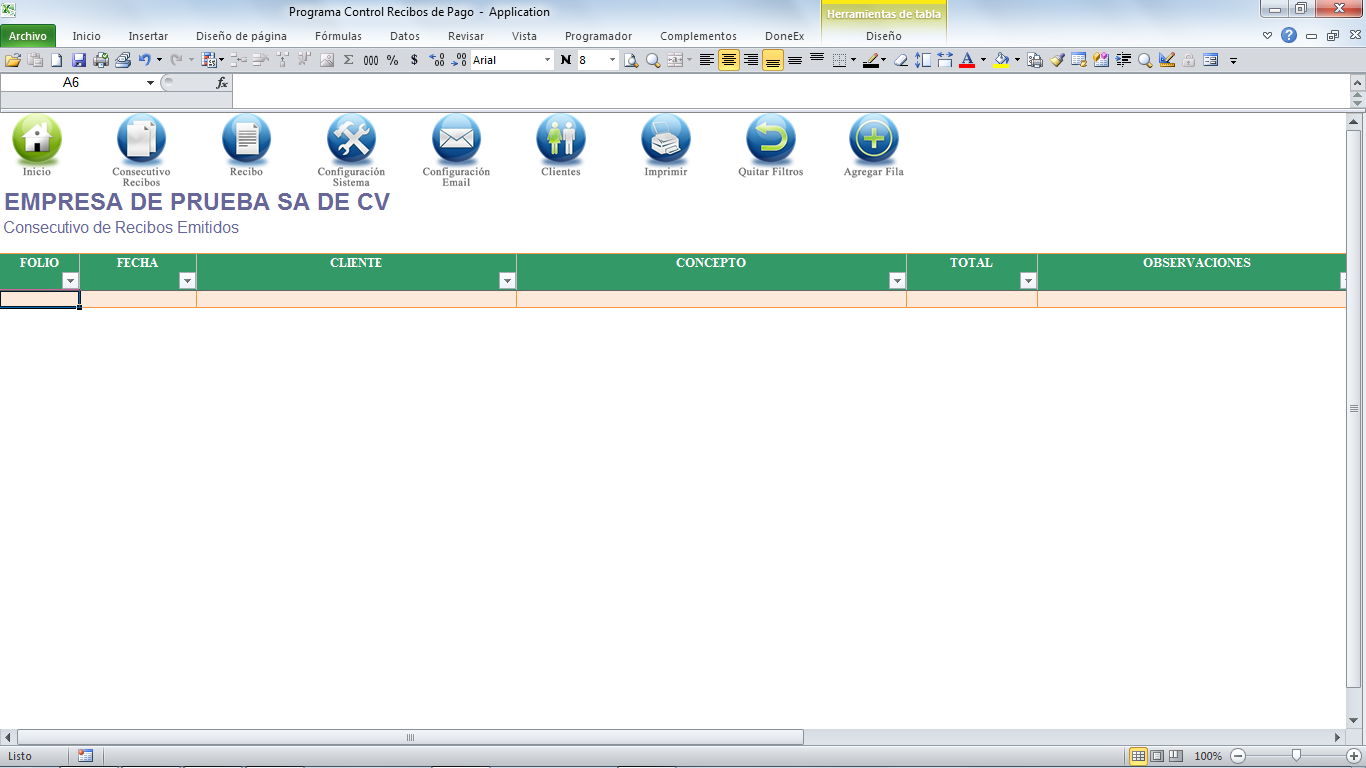This screenshot has width=1366, height=768.
Task: Click the zoom slider handle
Action: (x=1296, y=756)
